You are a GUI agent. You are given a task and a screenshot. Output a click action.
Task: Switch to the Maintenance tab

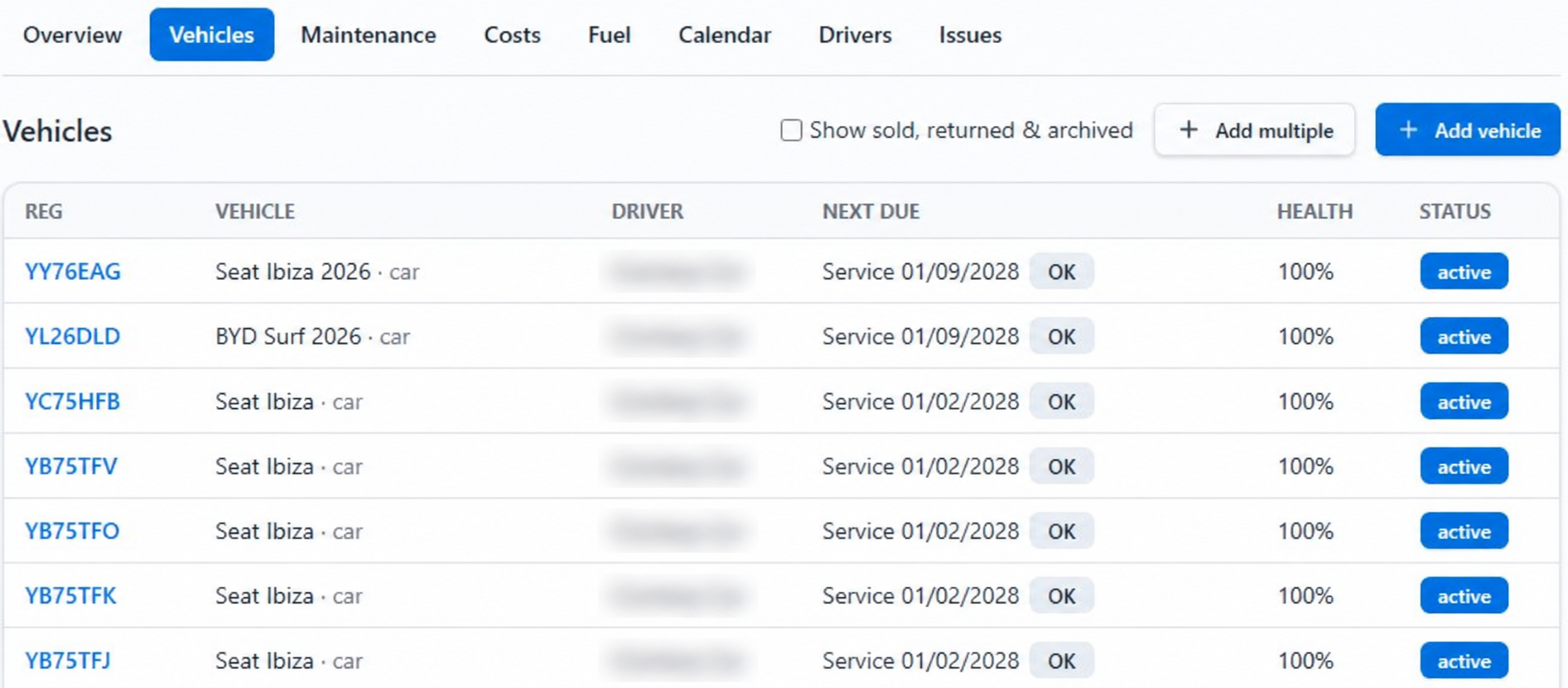click(368, 35)
